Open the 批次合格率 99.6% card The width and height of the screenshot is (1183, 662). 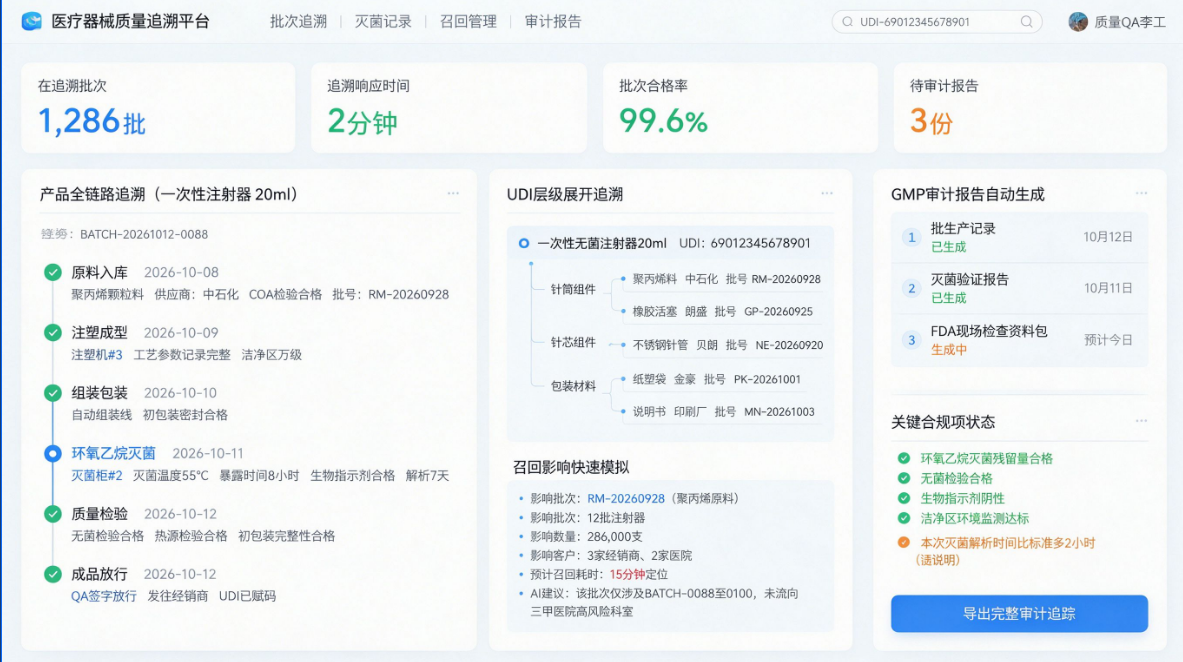point(740,108)
